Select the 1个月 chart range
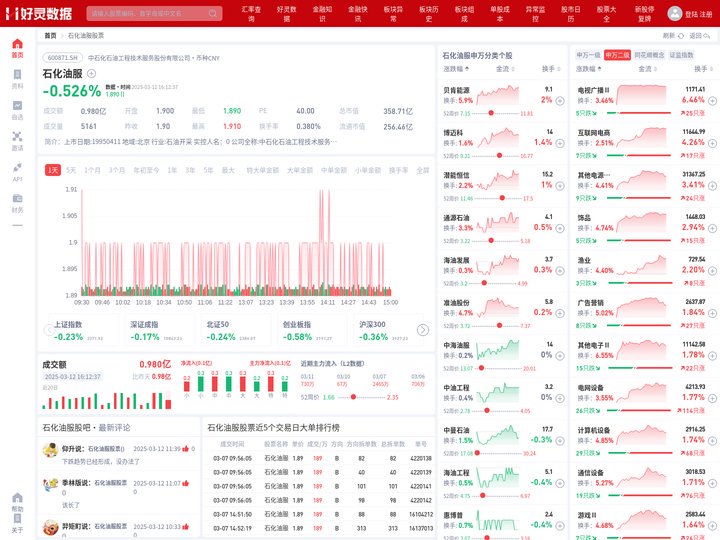The height and width of the screenshot is (540, 720). pos(92,170)
